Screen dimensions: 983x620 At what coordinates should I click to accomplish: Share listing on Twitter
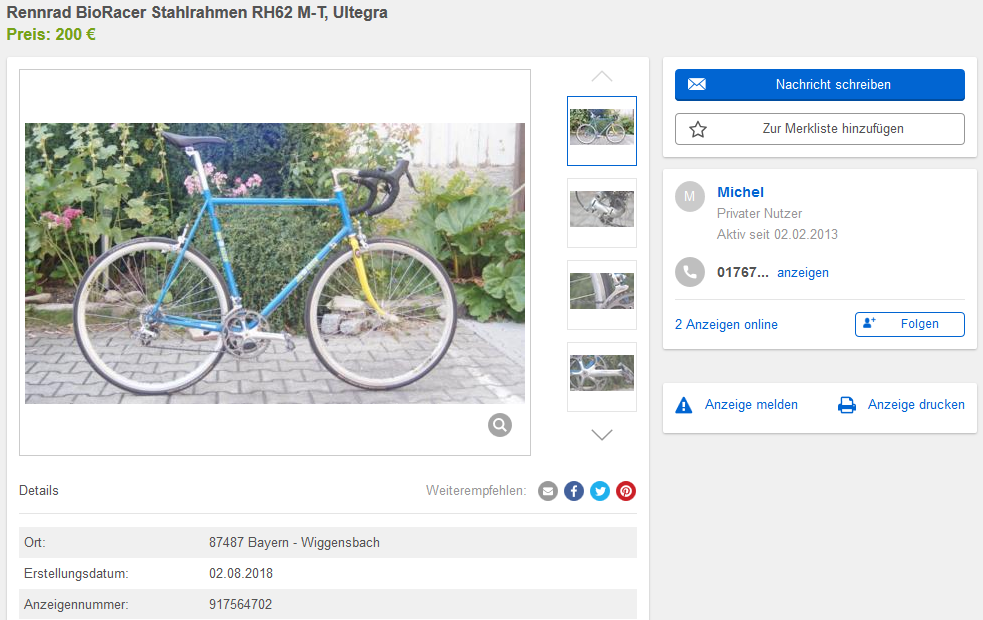[x=600, y=491]
